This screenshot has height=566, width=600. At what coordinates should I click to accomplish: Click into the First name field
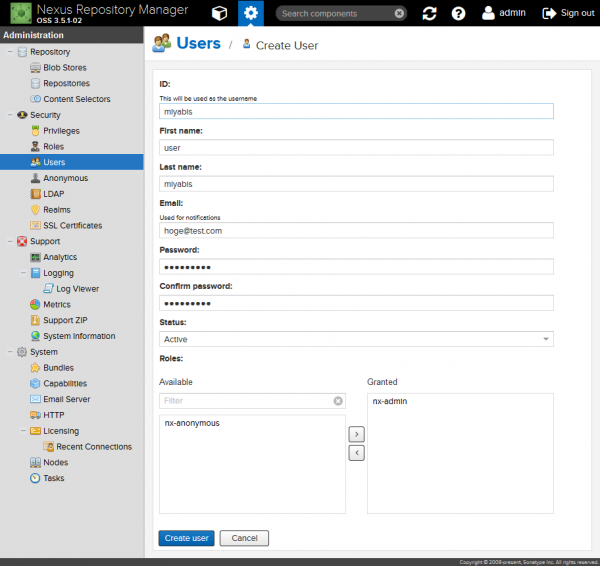tap(356, 148)
